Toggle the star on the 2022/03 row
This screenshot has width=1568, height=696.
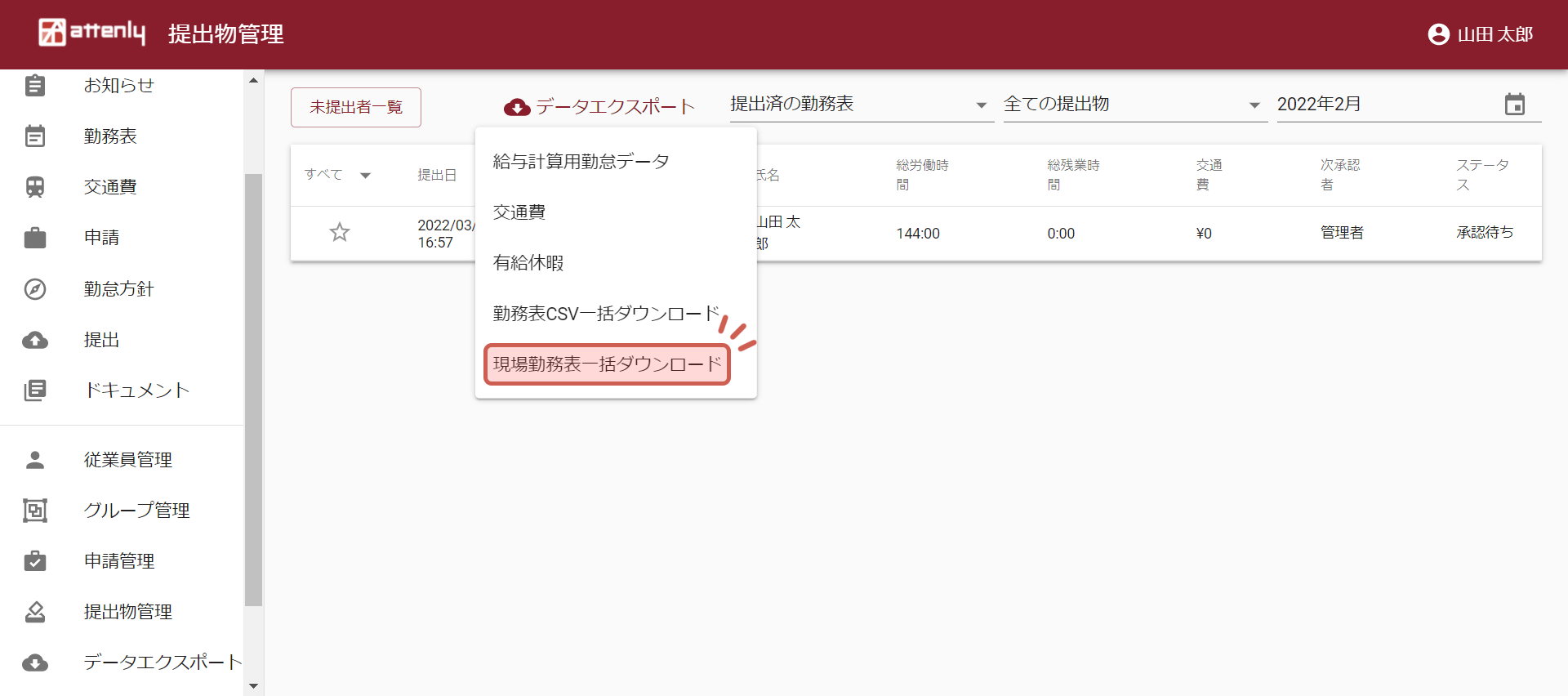pyautogui.click(x=340, y=233)
